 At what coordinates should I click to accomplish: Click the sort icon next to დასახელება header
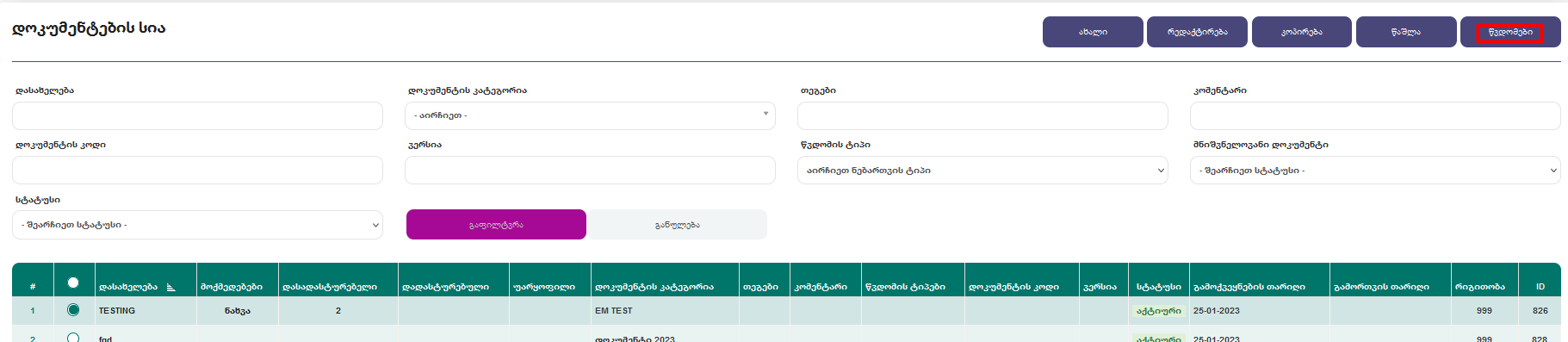170,287
